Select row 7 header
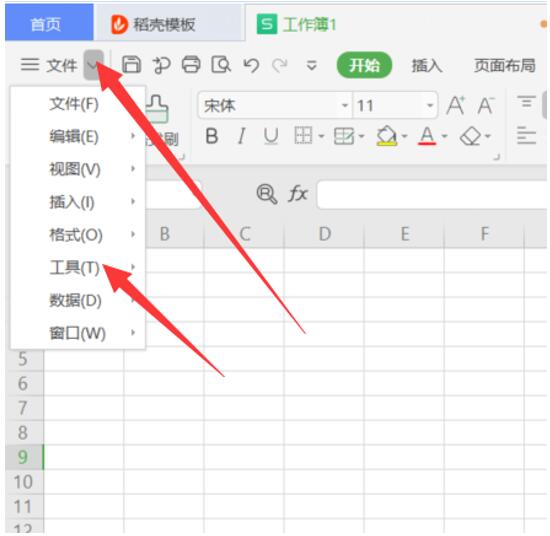 [24, 408]
